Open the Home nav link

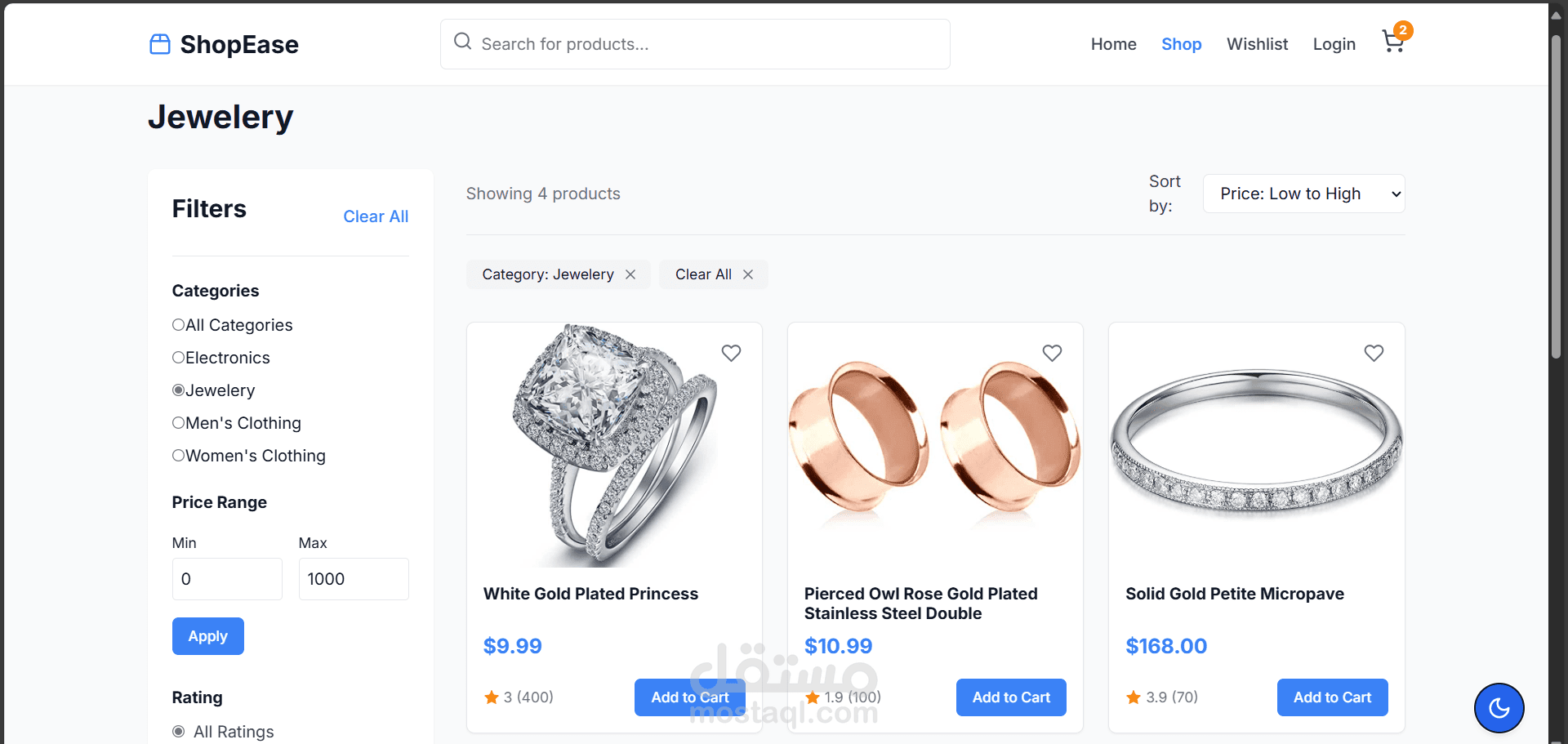1113,44
